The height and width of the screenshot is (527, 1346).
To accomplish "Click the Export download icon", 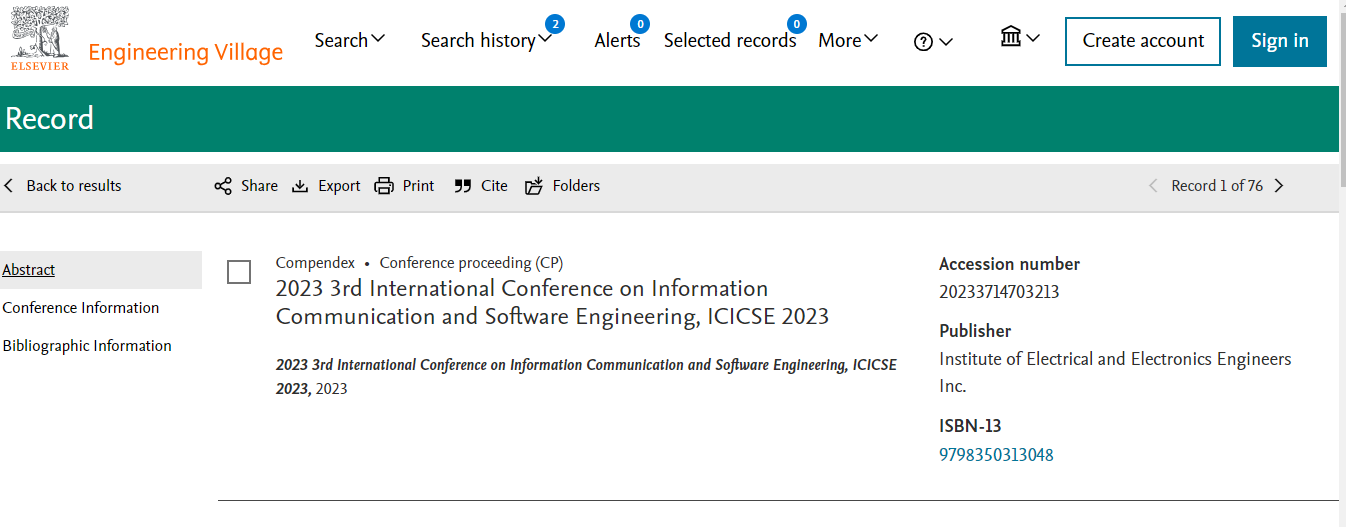I will point(300,186).
